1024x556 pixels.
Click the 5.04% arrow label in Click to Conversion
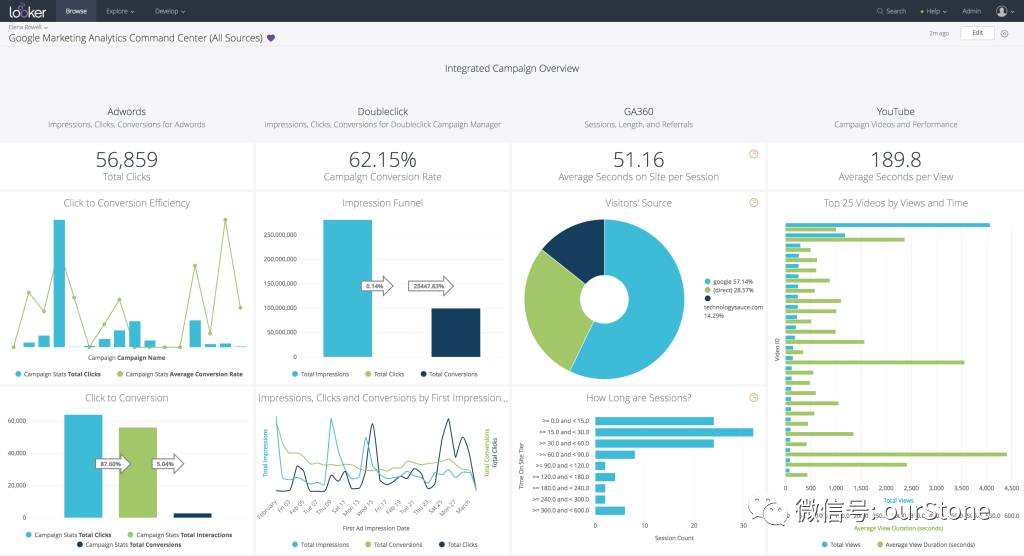click(x=167, y=464)
